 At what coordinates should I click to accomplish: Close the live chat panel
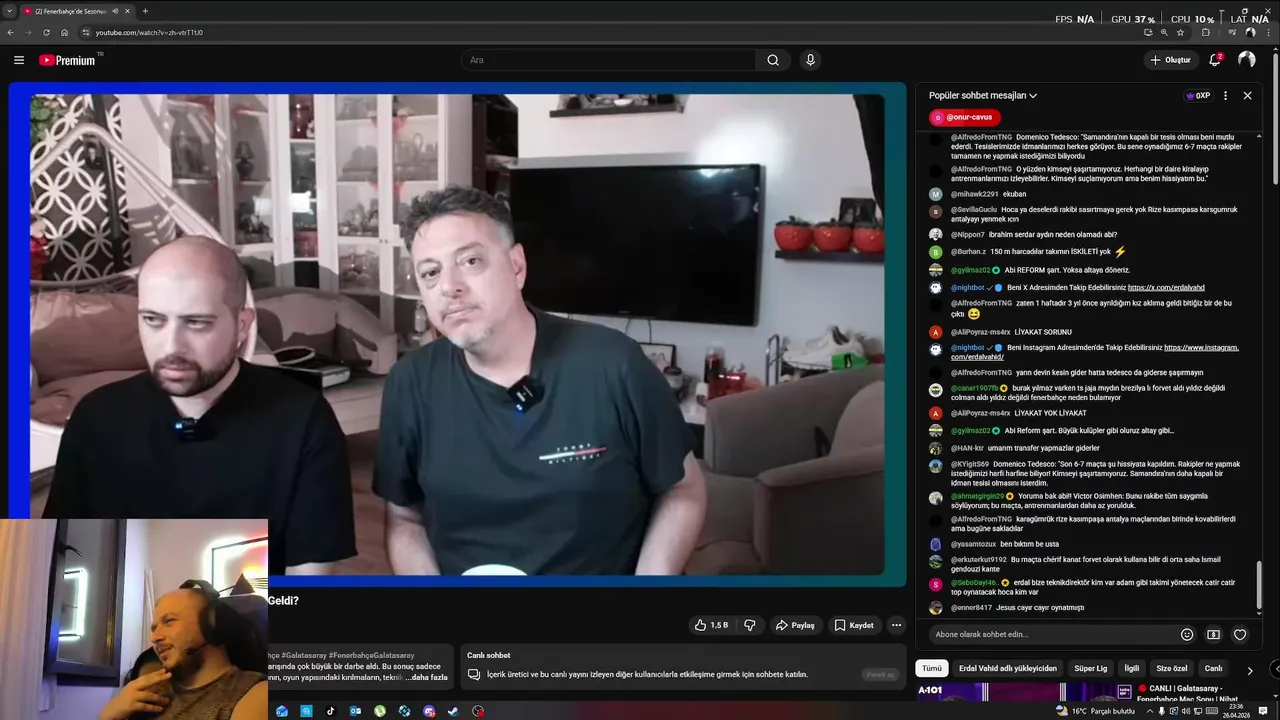point(1247,96)
